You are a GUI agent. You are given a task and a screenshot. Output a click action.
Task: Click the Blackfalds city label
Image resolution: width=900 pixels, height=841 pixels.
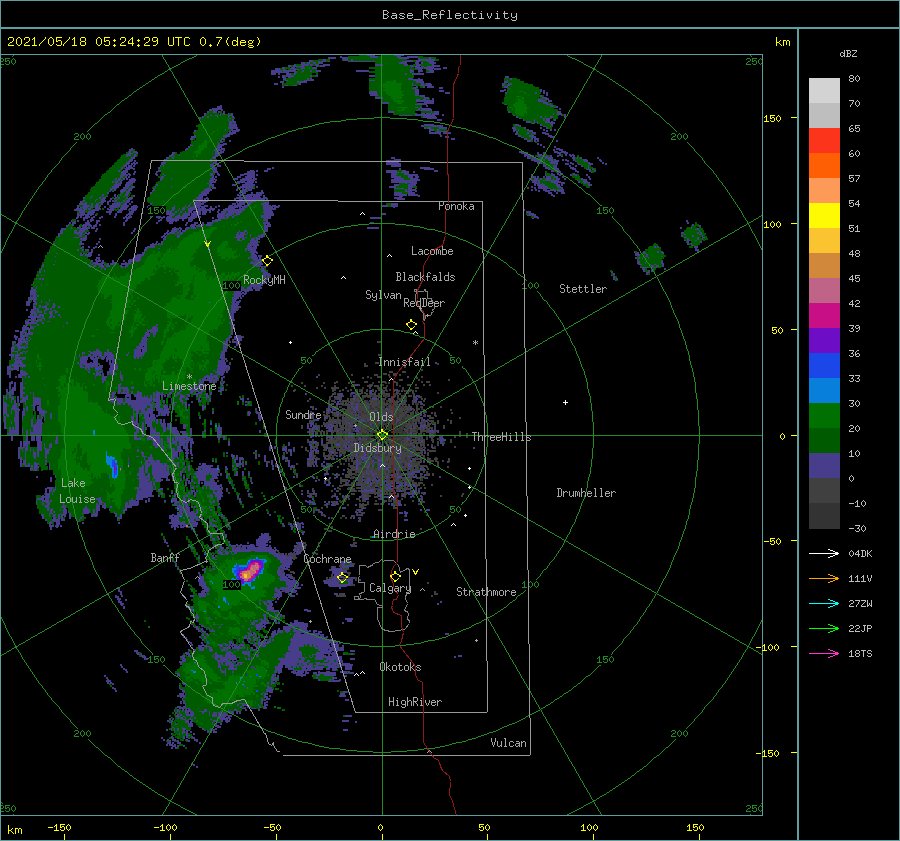(x=425, y=277)
